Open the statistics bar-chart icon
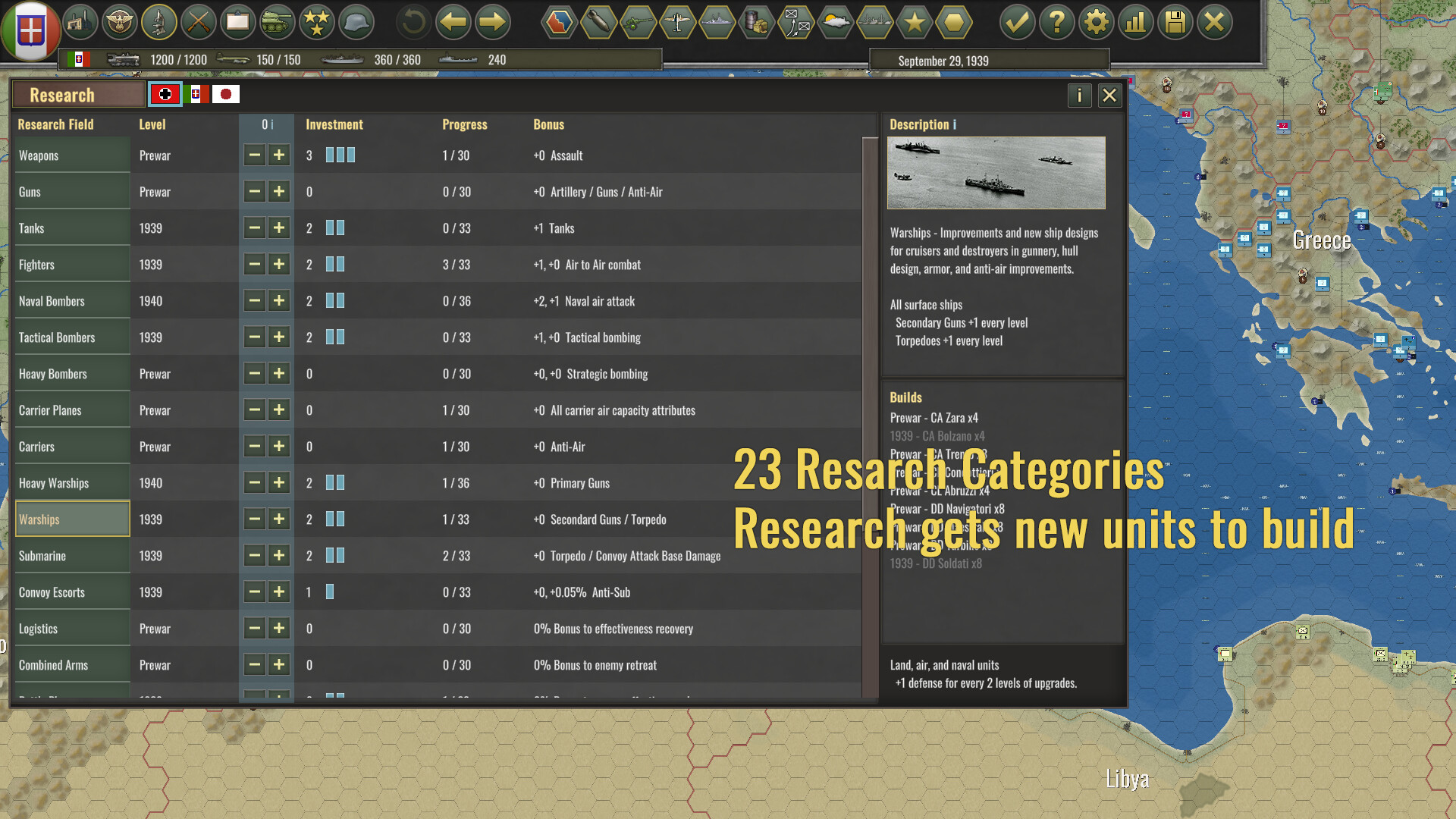Viewport: 1456px width, 819px height. 1135,22
